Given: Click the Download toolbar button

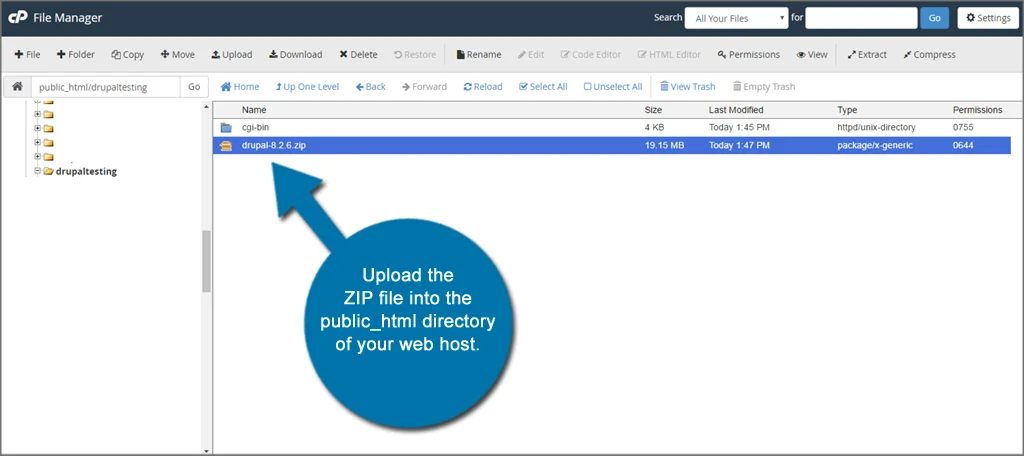Looking at the screenshot, I should click(294, 55).
